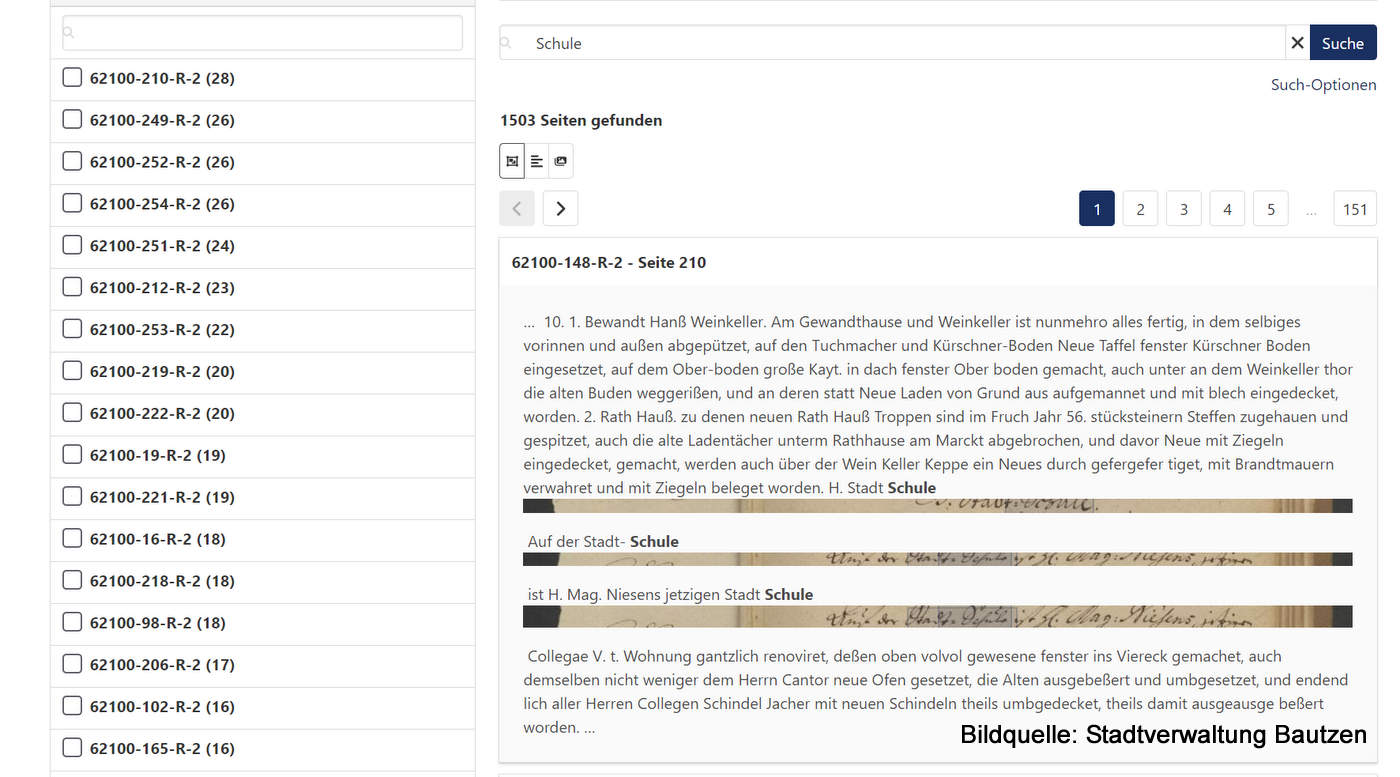Switch to text-with-image-snippets results view

[x=512, y=161]
